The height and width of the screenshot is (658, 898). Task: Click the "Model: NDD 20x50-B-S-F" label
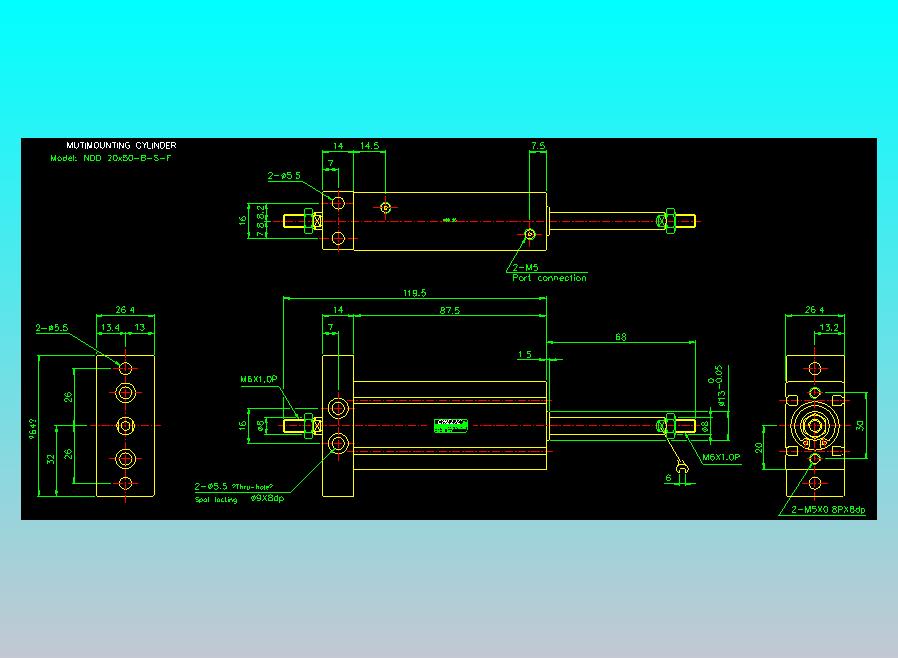[x=111, y=158]
